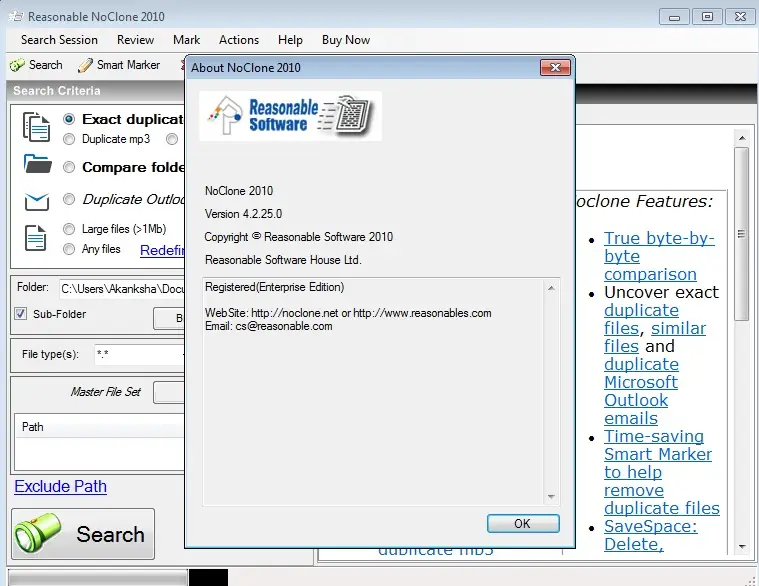Image resolution: width=759 pixels, height=586 pixels.
Task: Select the Large files (>1Mb) radio button
Action: tap(69, 229)
